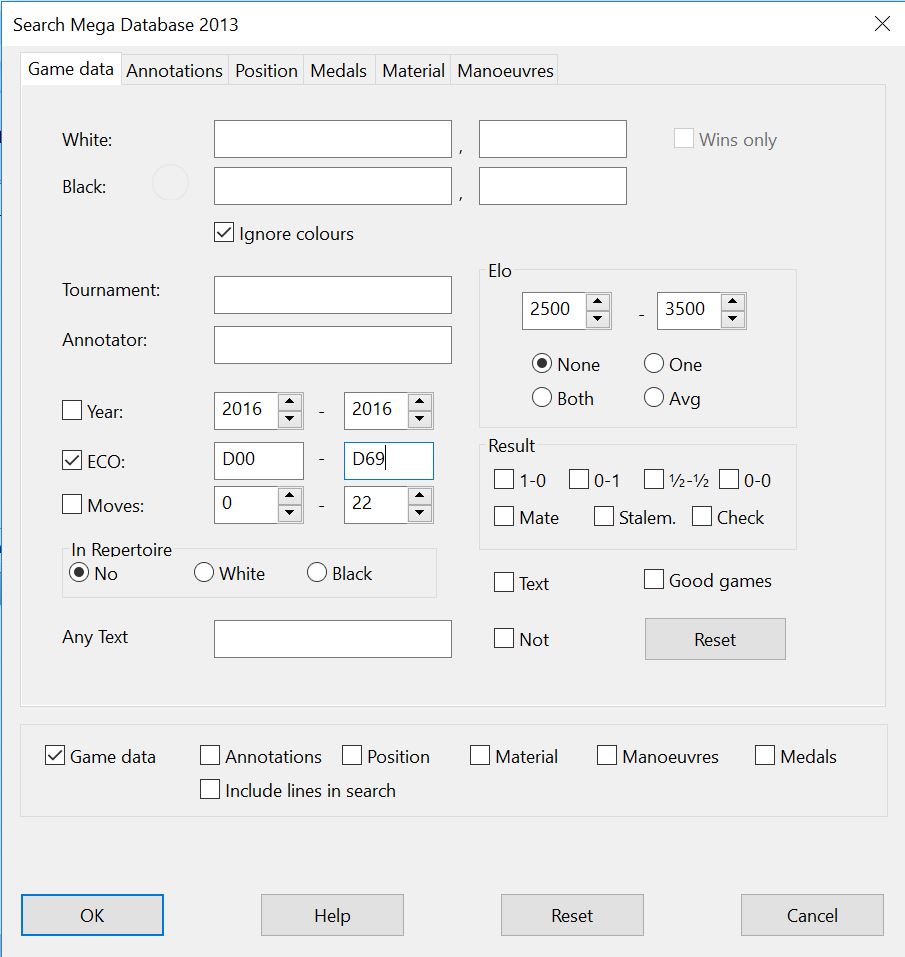
Task: Decrease the ending year value
Action: pyautogui.click(x=420, y=419)
